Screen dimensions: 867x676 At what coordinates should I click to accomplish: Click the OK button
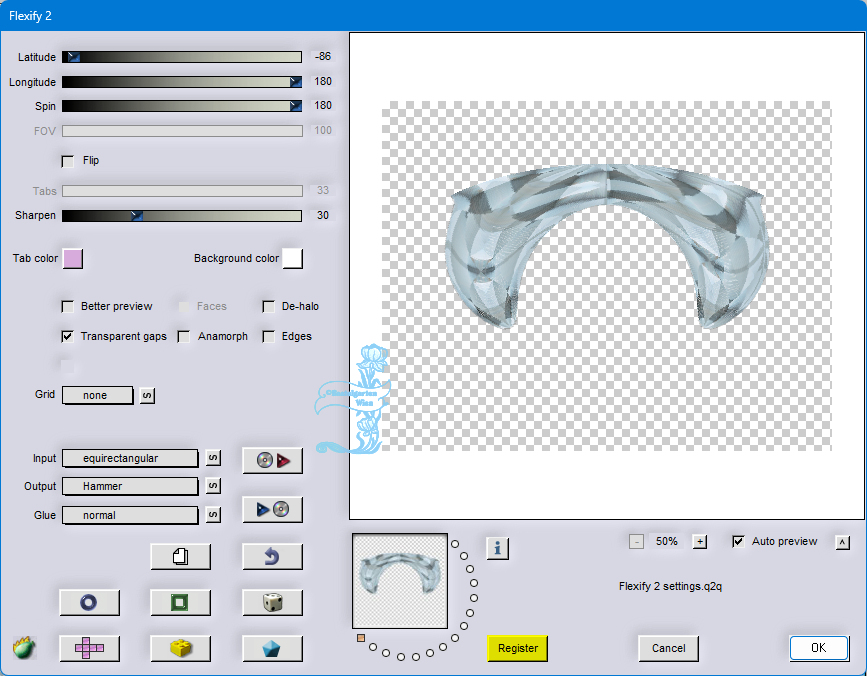click(819, 648)
